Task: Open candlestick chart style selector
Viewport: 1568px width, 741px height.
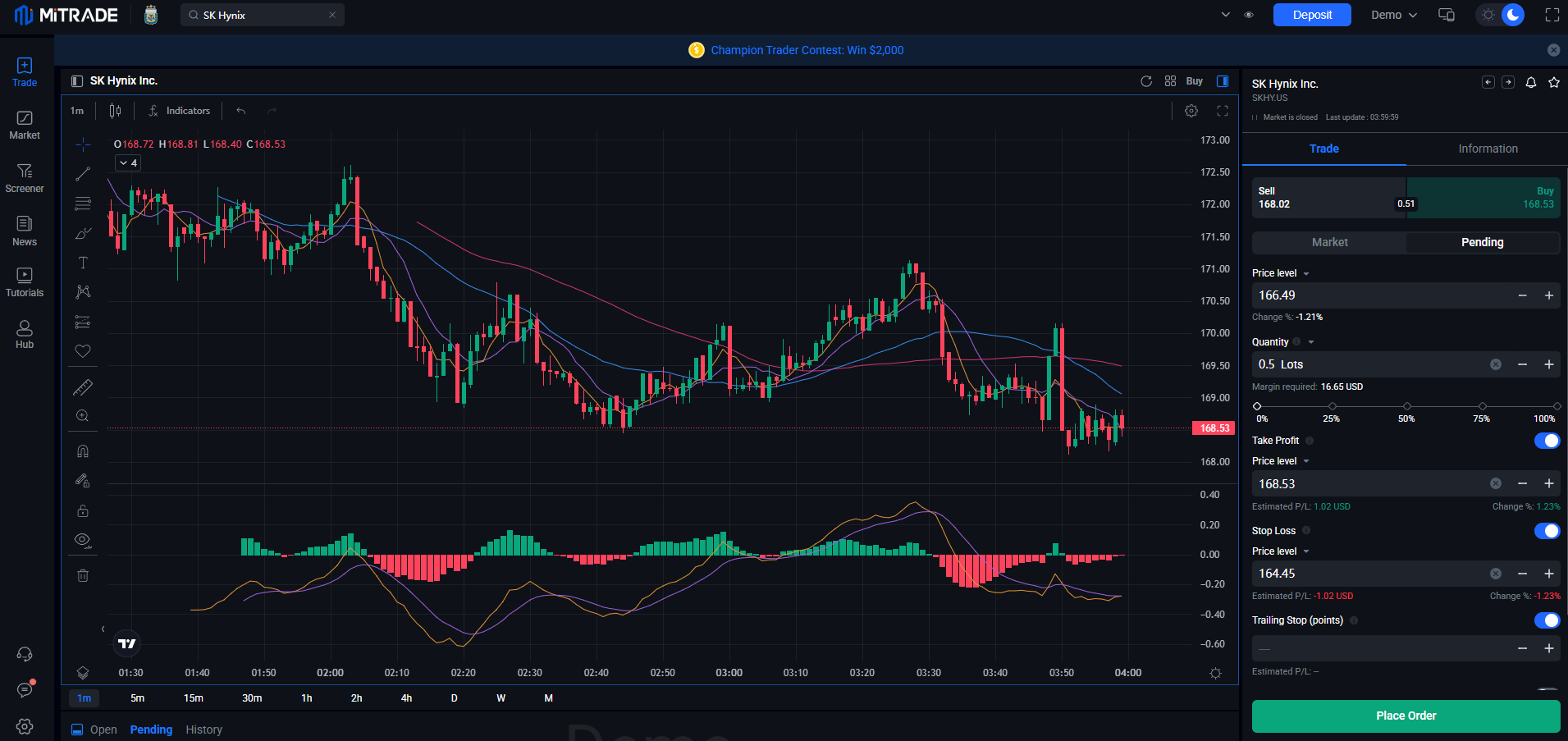Action: coord(116,111)
